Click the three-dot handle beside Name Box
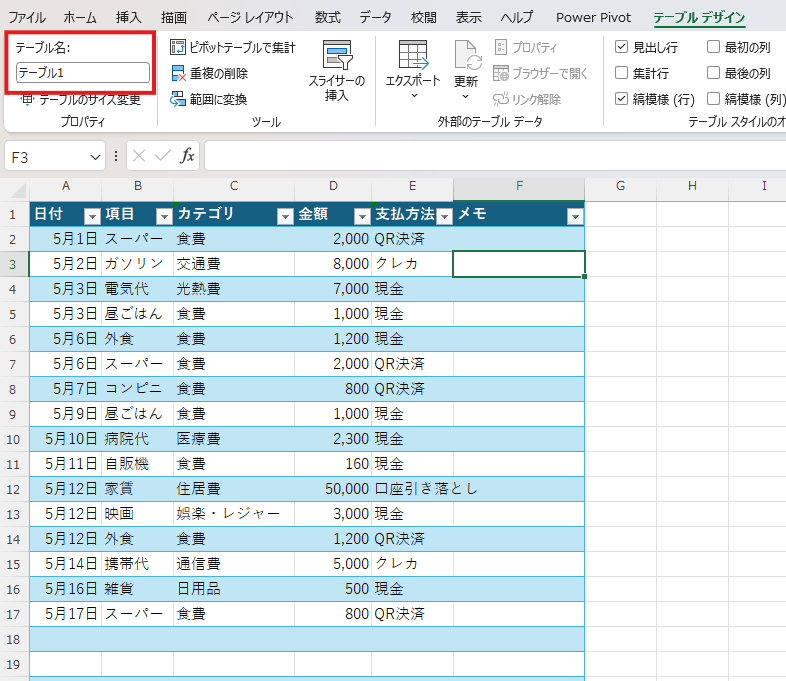786x681 pixels. 116,156
